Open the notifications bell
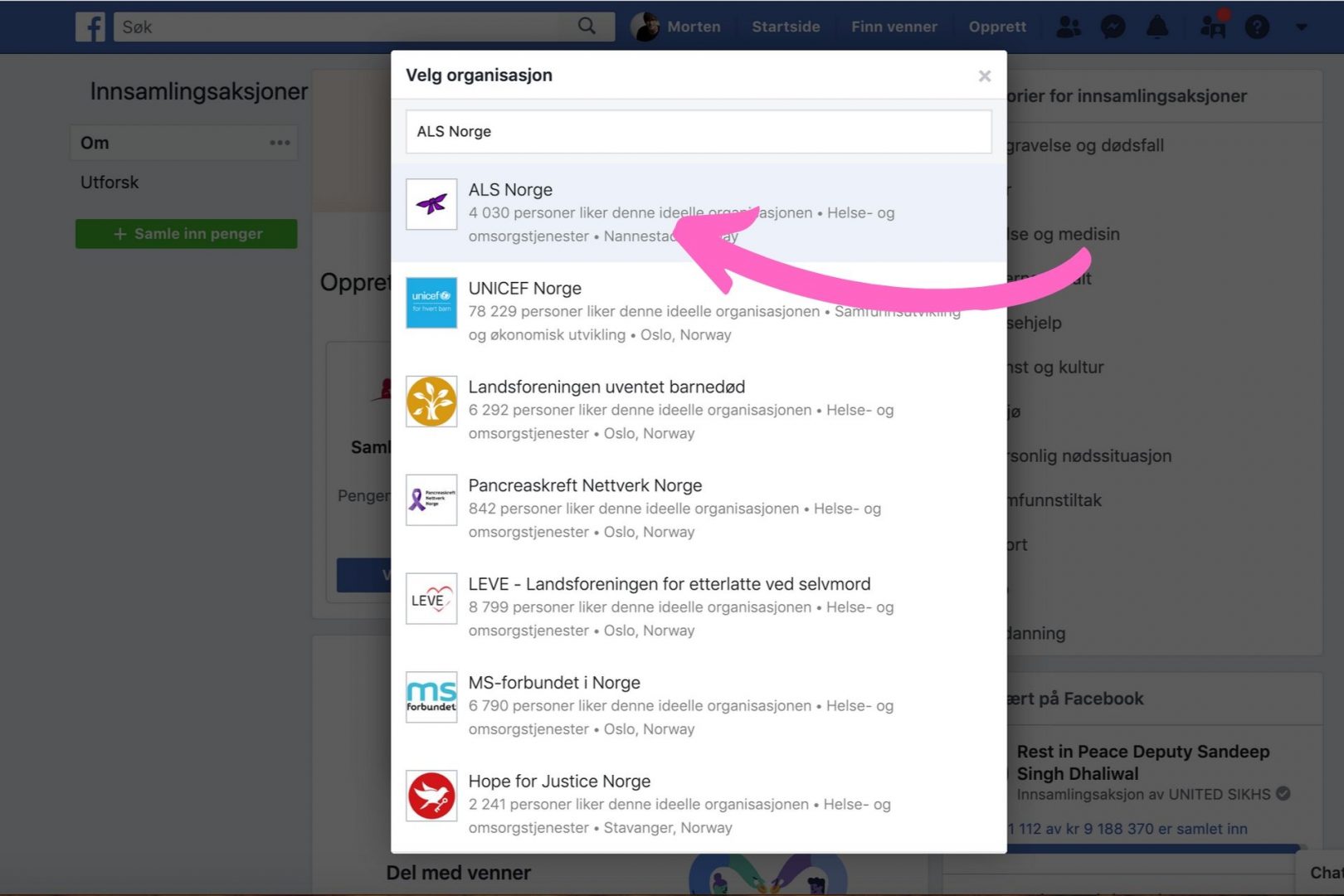 1157,27
